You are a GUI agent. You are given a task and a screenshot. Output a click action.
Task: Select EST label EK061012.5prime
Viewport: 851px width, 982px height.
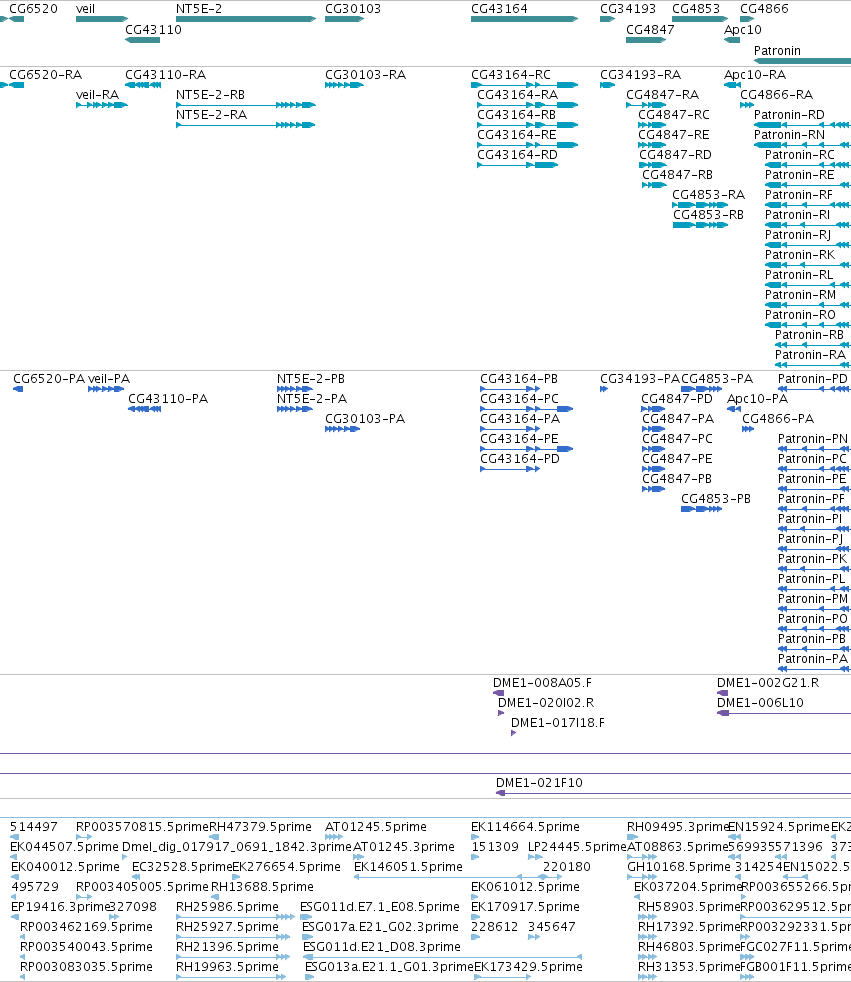(x=525, y=887)
